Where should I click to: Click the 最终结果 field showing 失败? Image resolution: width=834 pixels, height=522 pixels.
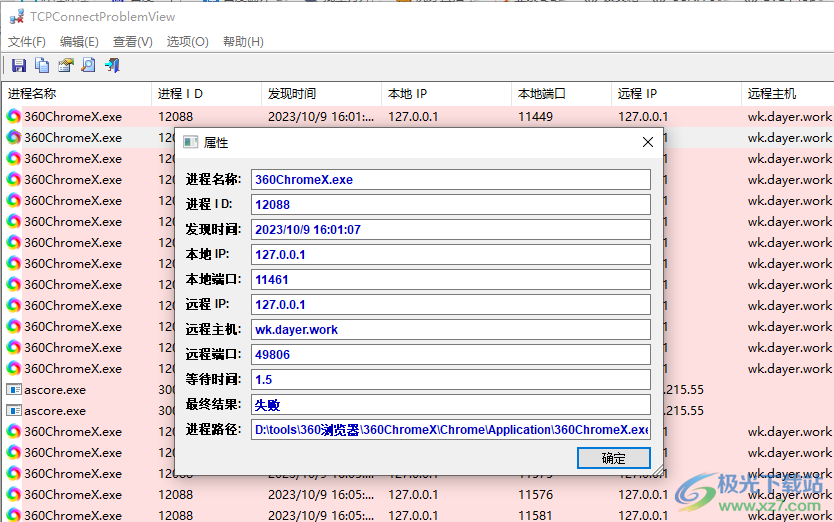coord(451,404)
